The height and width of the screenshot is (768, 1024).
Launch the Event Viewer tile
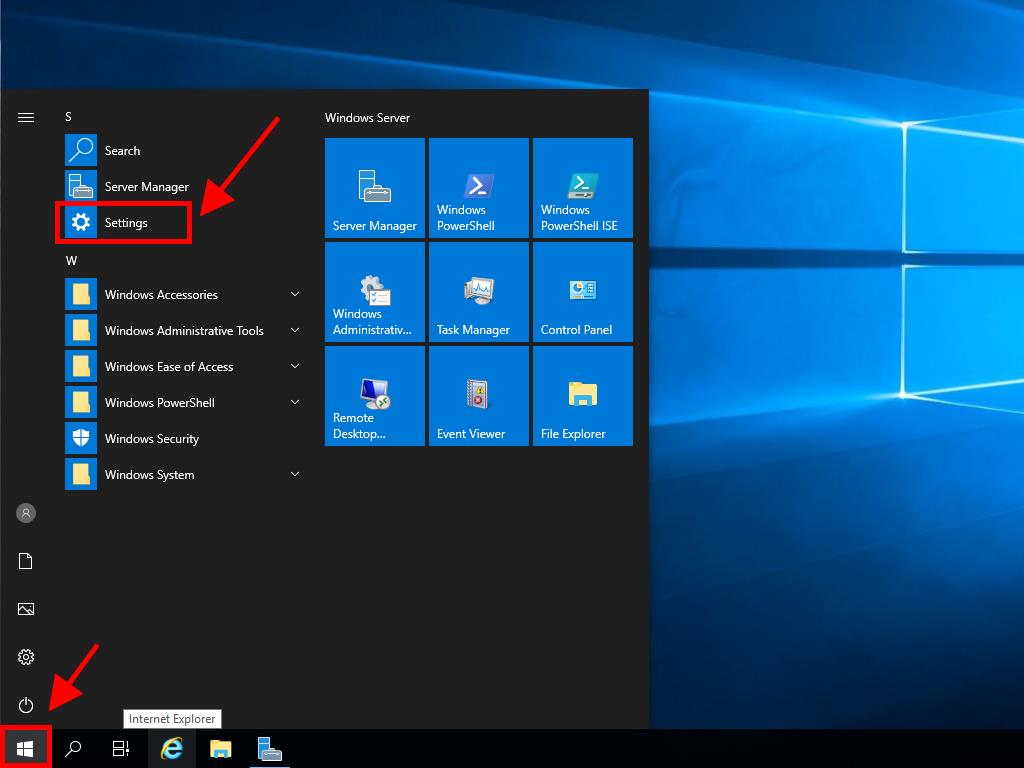479,396
